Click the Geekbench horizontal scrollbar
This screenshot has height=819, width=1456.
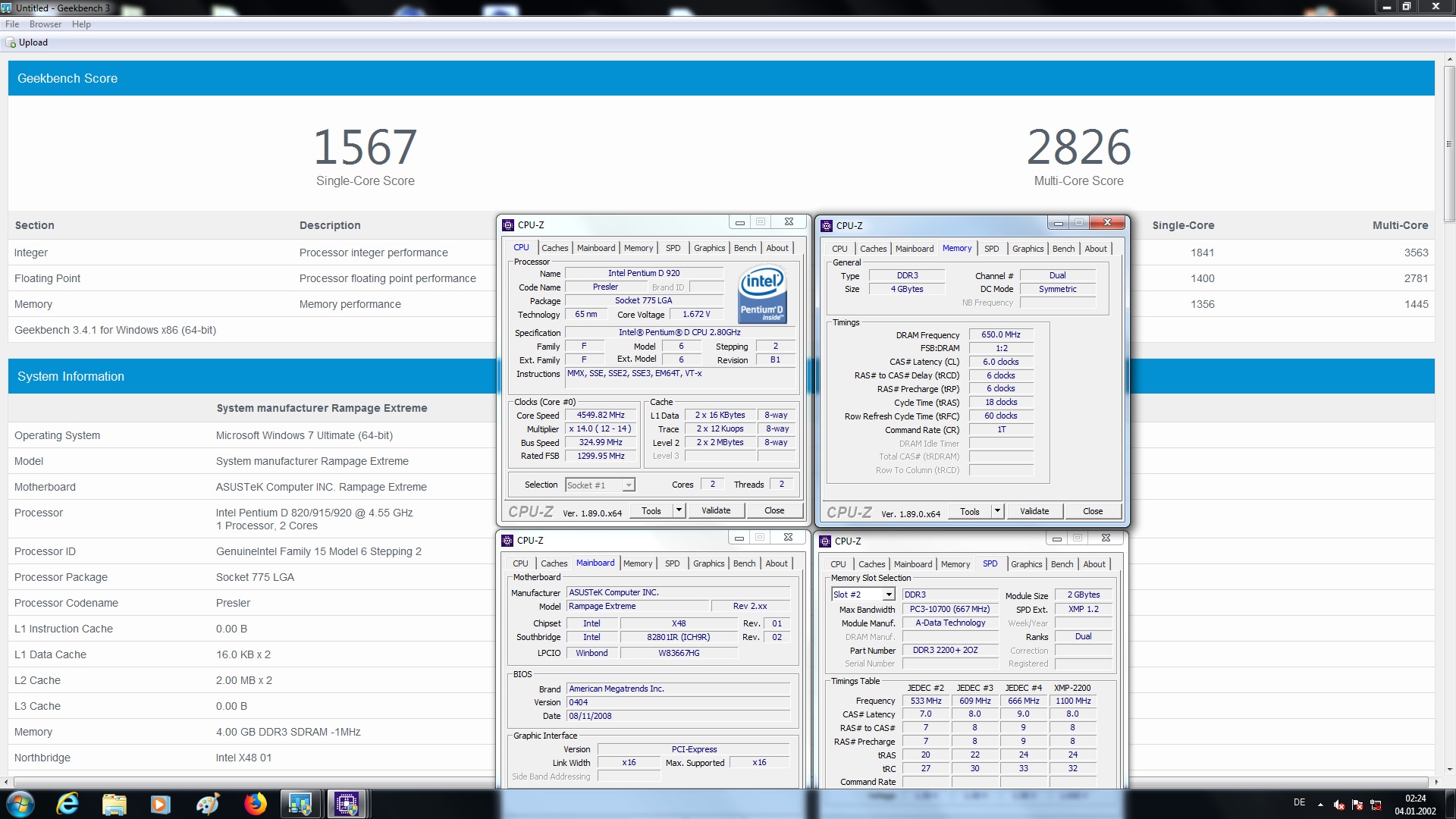click(x=720, y=781)
